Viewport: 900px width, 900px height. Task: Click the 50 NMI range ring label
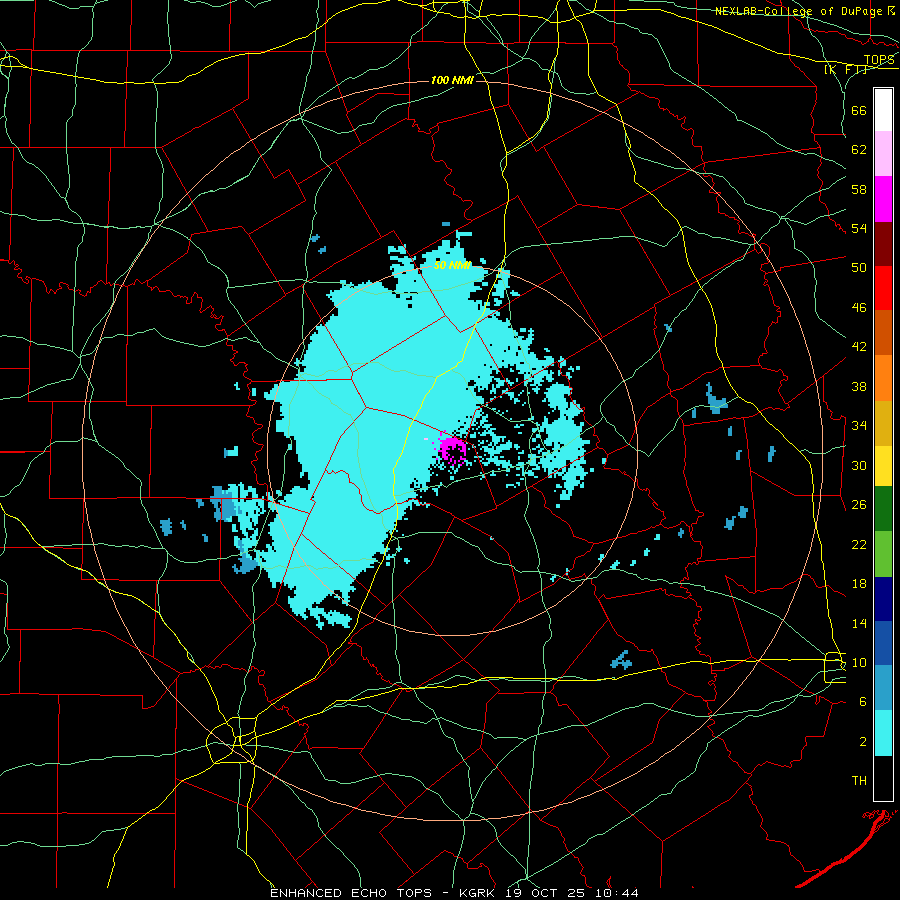pyautogui.click(x=452, y=265)
